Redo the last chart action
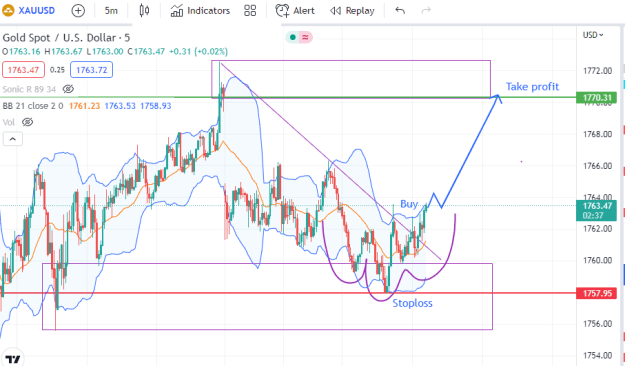 coord(426,11)
